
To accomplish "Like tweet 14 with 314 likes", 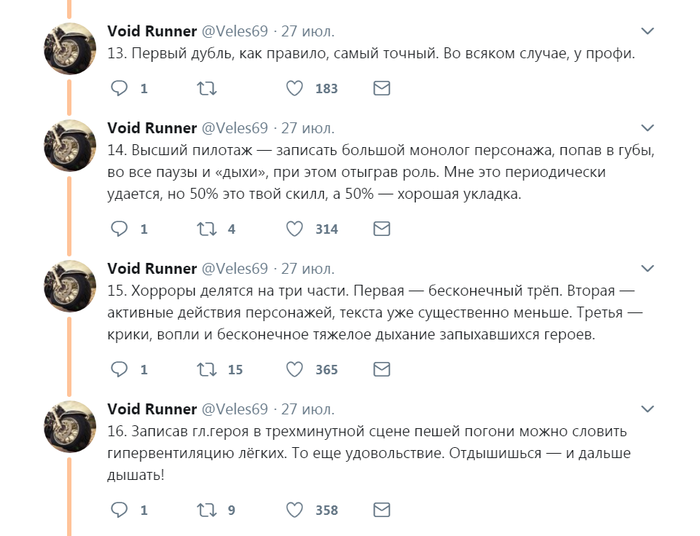I will (295, 229).
